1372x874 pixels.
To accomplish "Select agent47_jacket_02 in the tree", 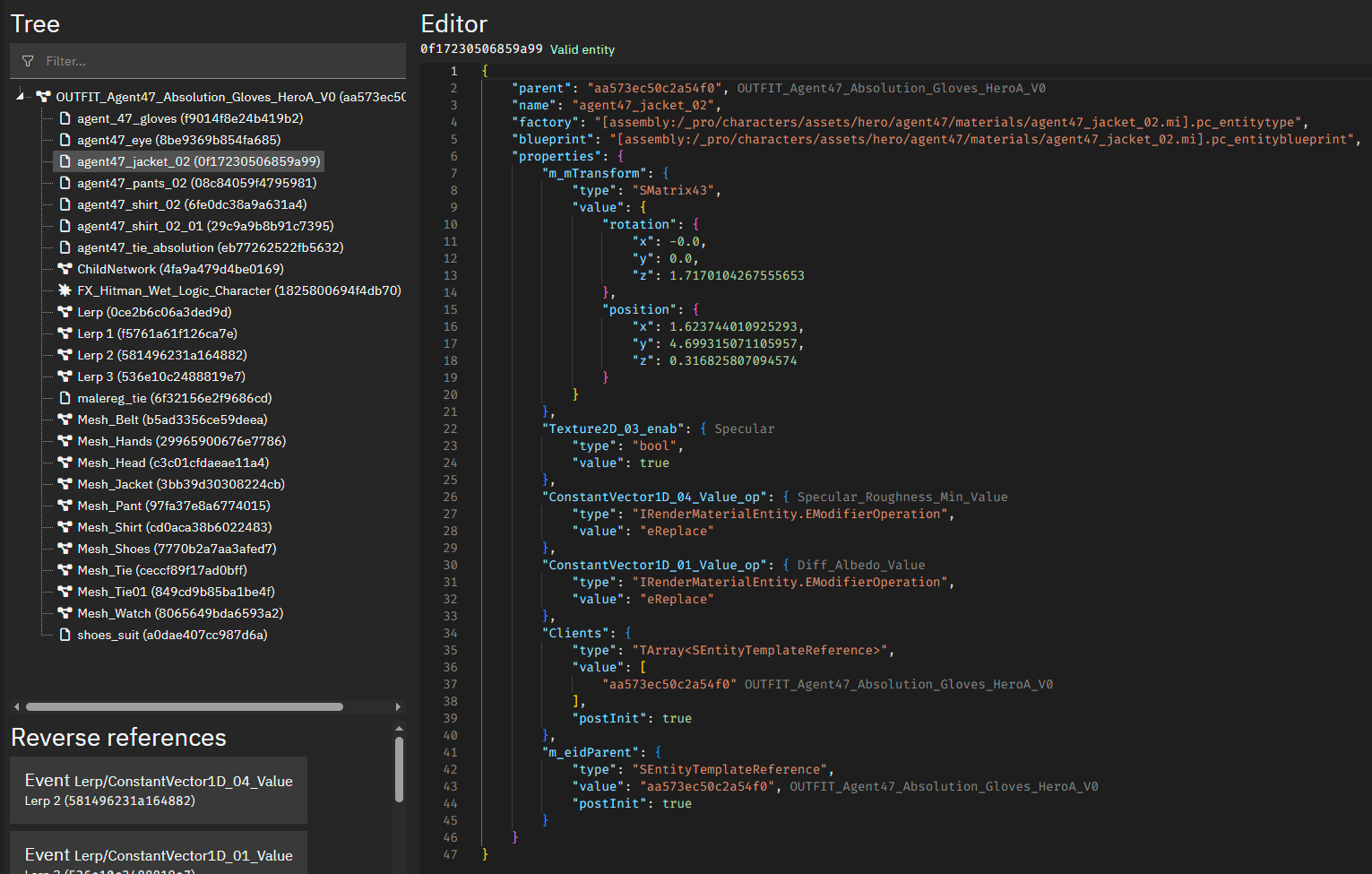I will [188, 161].
